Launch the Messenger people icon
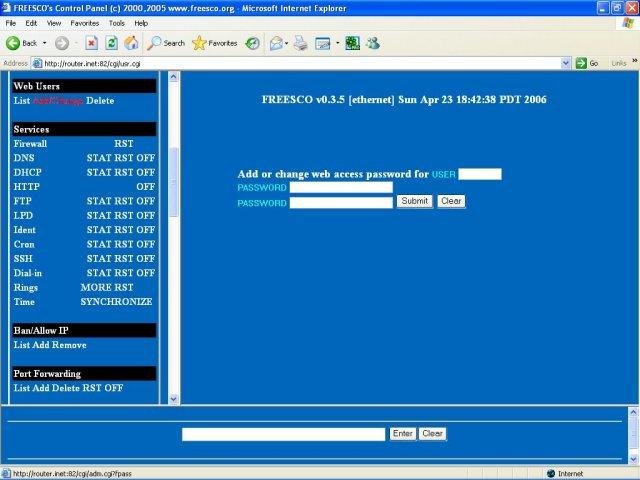Screen dimensions: 640x480 coord(373,43)
